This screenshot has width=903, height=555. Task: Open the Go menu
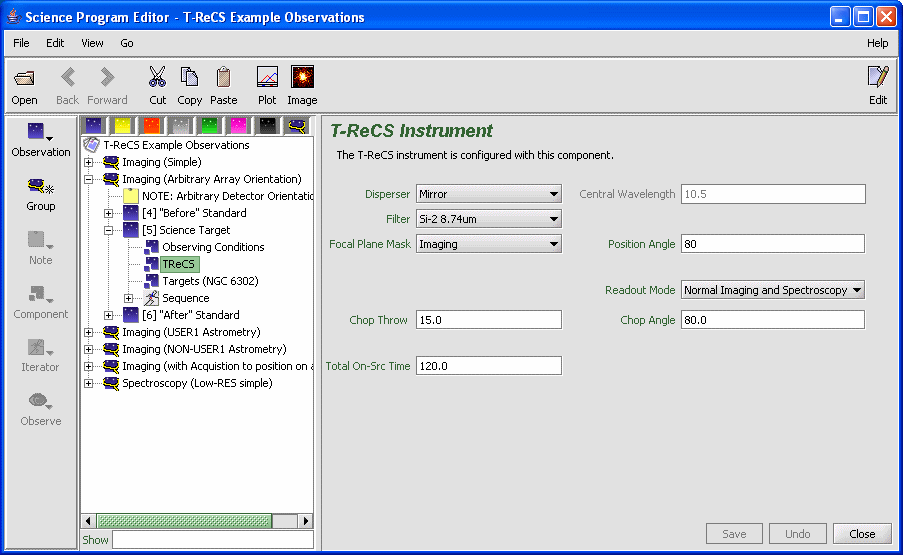point(127,43)
